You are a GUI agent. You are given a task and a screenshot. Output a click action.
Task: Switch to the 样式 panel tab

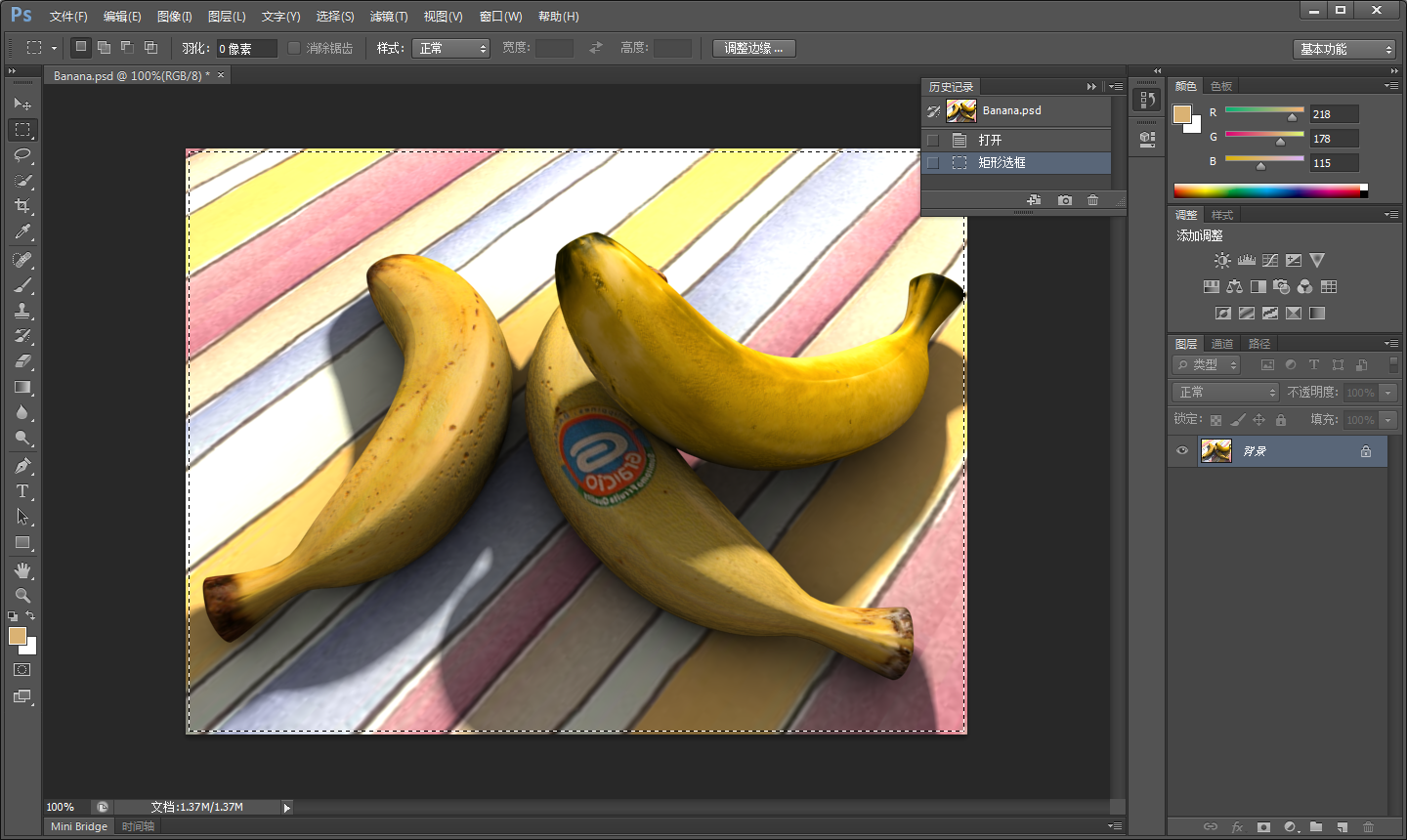[x=1222, y=215]
